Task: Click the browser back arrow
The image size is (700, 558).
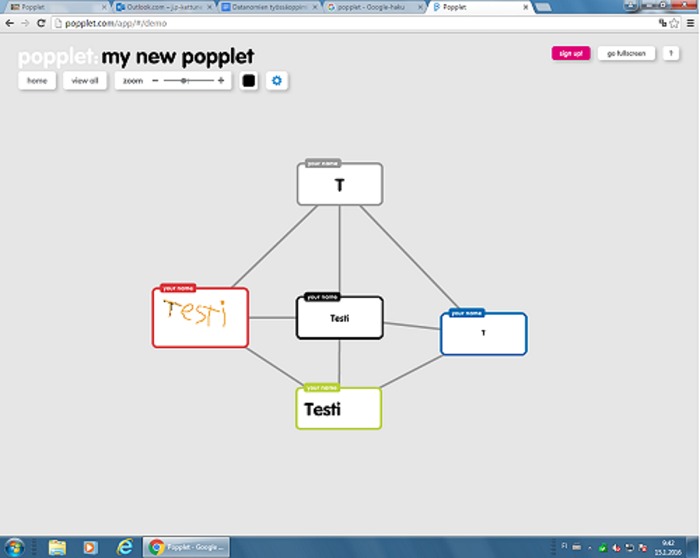Action: pos(9,22)
